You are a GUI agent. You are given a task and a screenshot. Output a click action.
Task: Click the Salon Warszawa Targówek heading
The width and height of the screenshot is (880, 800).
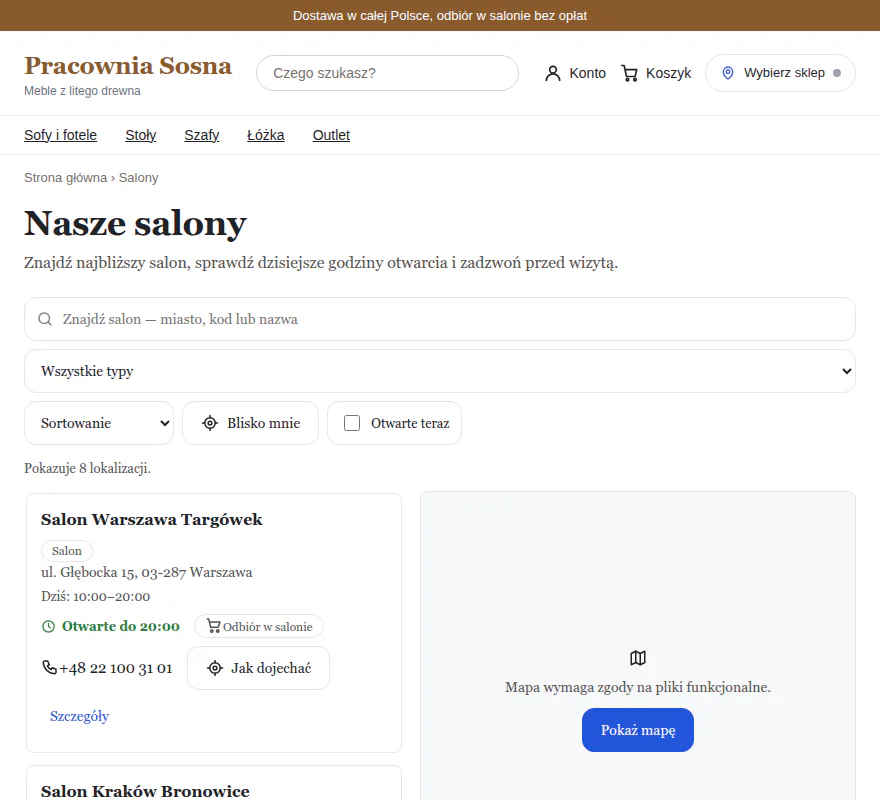coord(152,519)
